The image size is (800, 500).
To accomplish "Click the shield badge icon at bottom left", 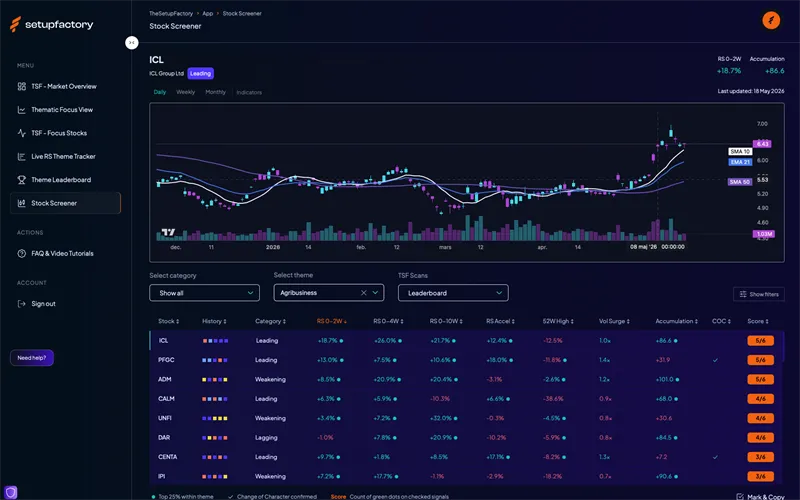I will (x=11, y=492).
